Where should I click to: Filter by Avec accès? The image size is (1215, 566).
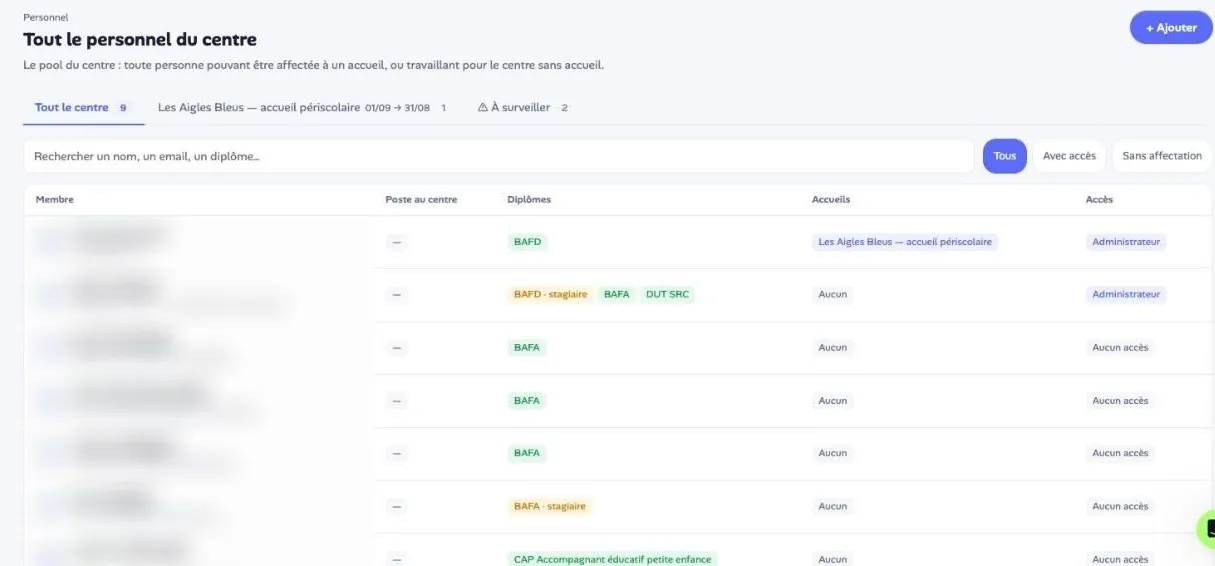pyautogui.click(x=1069, y=156)
